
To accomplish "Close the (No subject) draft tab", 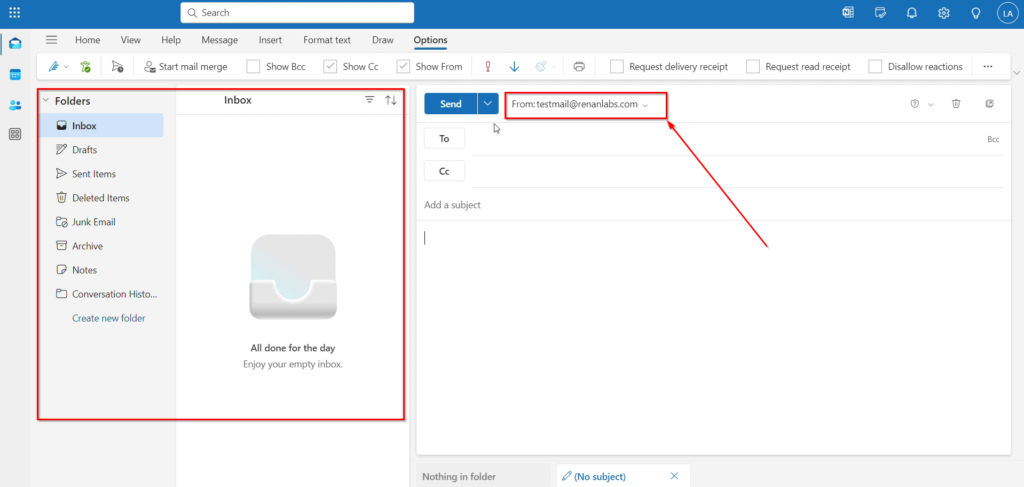I will click(674, 476).
